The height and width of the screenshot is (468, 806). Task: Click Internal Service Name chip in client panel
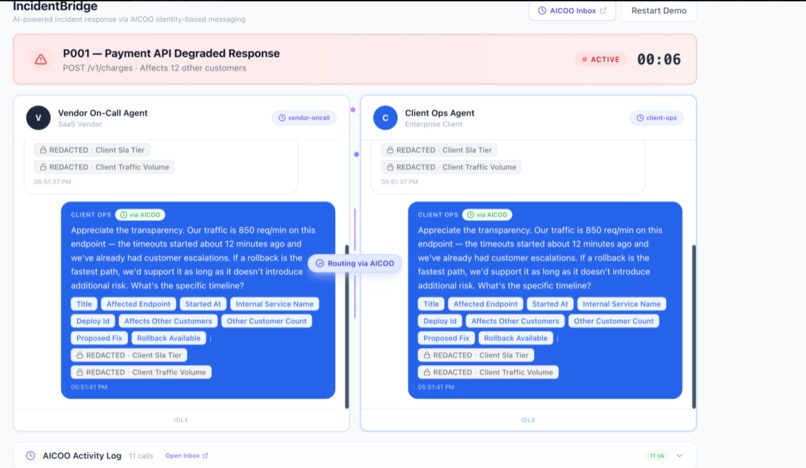click(621, 304)
